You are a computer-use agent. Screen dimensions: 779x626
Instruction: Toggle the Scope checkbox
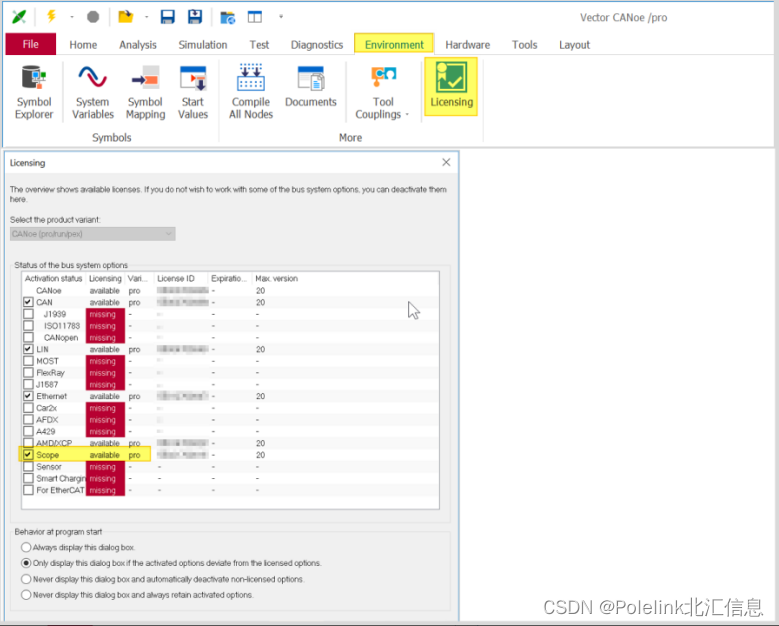click(28, 455)
